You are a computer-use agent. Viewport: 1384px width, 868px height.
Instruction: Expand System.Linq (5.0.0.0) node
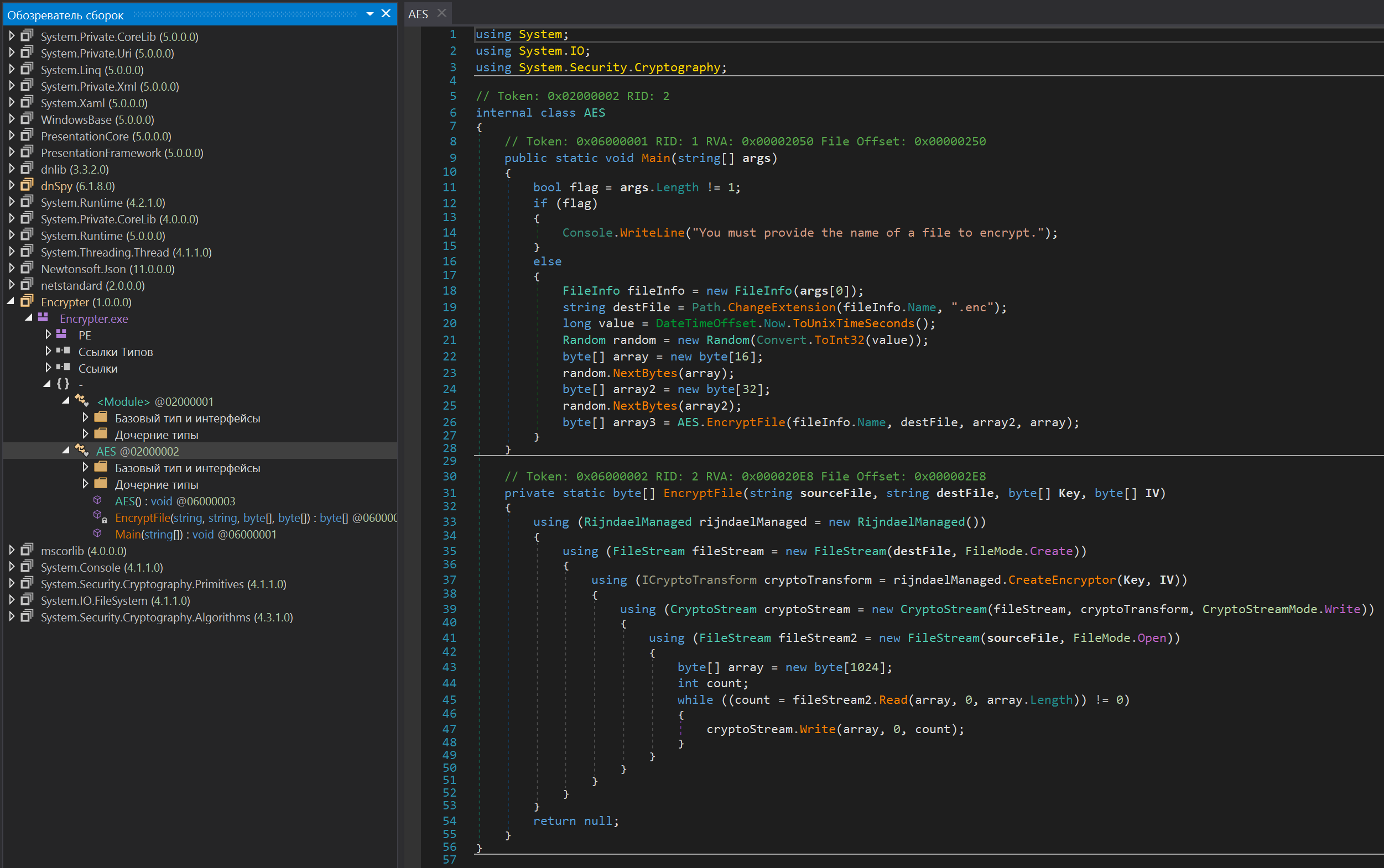[12, 70]
